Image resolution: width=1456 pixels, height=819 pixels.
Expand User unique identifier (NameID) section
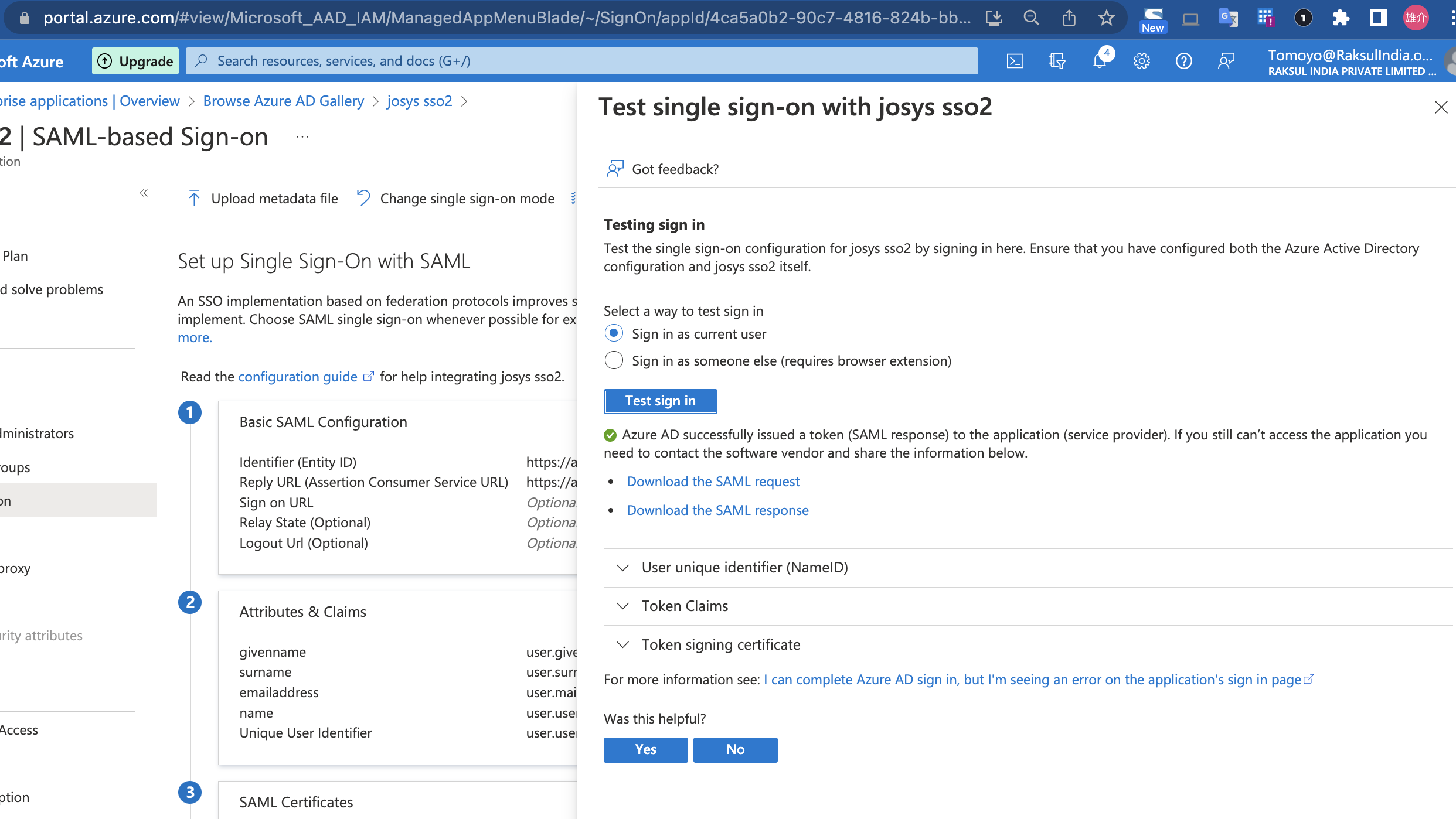(744, 567)
